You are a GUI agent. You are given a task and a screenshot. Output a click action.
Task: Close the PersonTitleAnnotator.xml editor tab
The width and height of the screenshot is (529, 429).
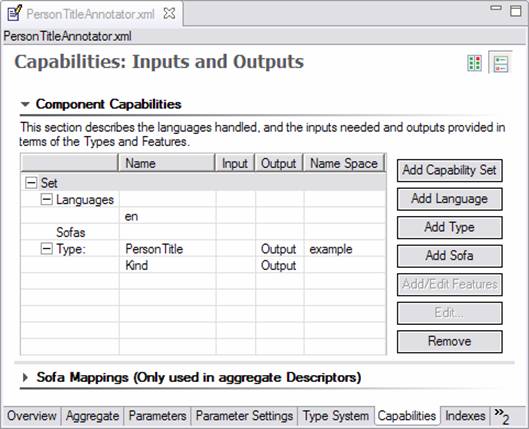169,13
